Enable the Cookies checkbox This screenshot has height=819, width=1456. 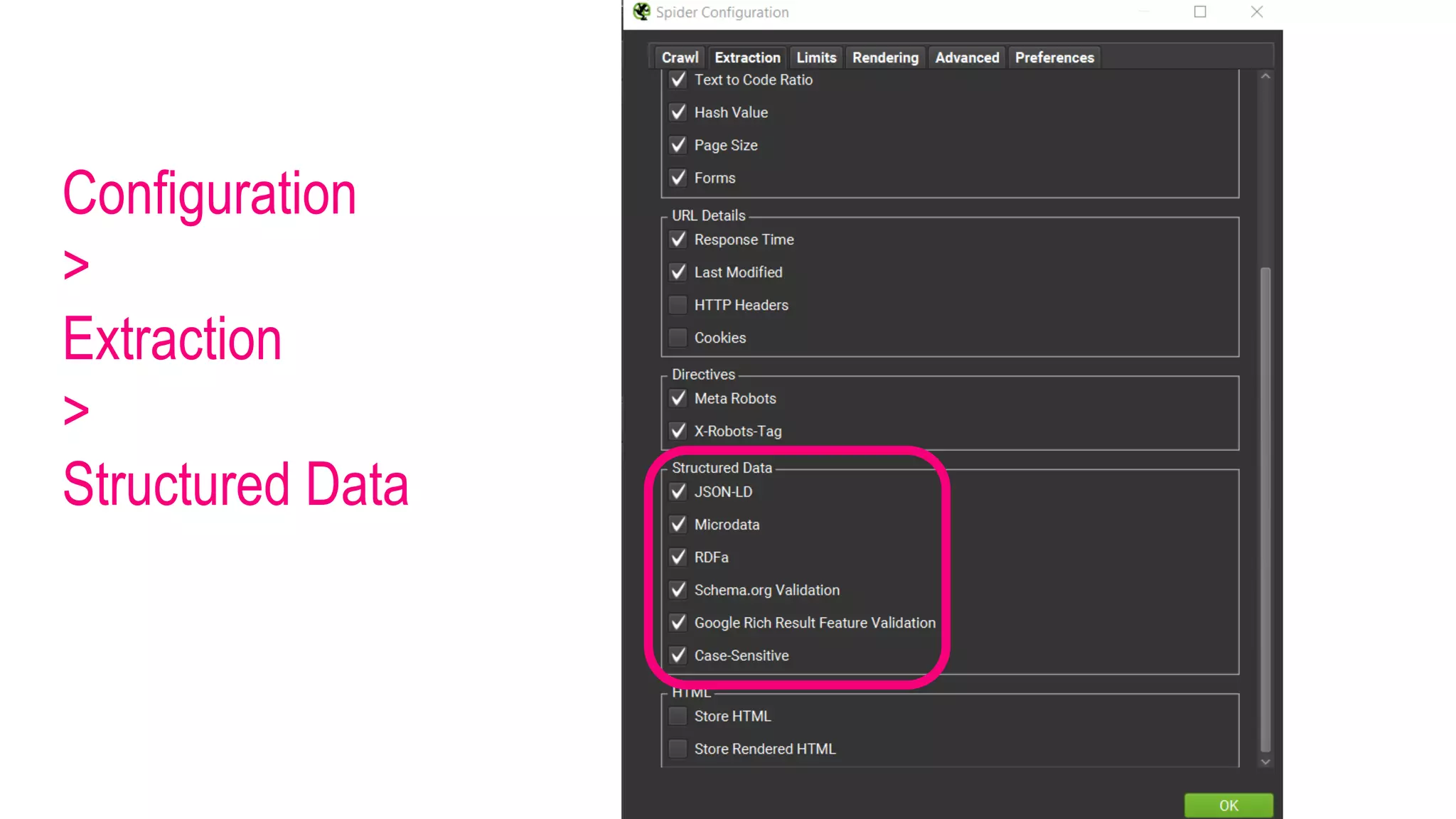(678, 338)
